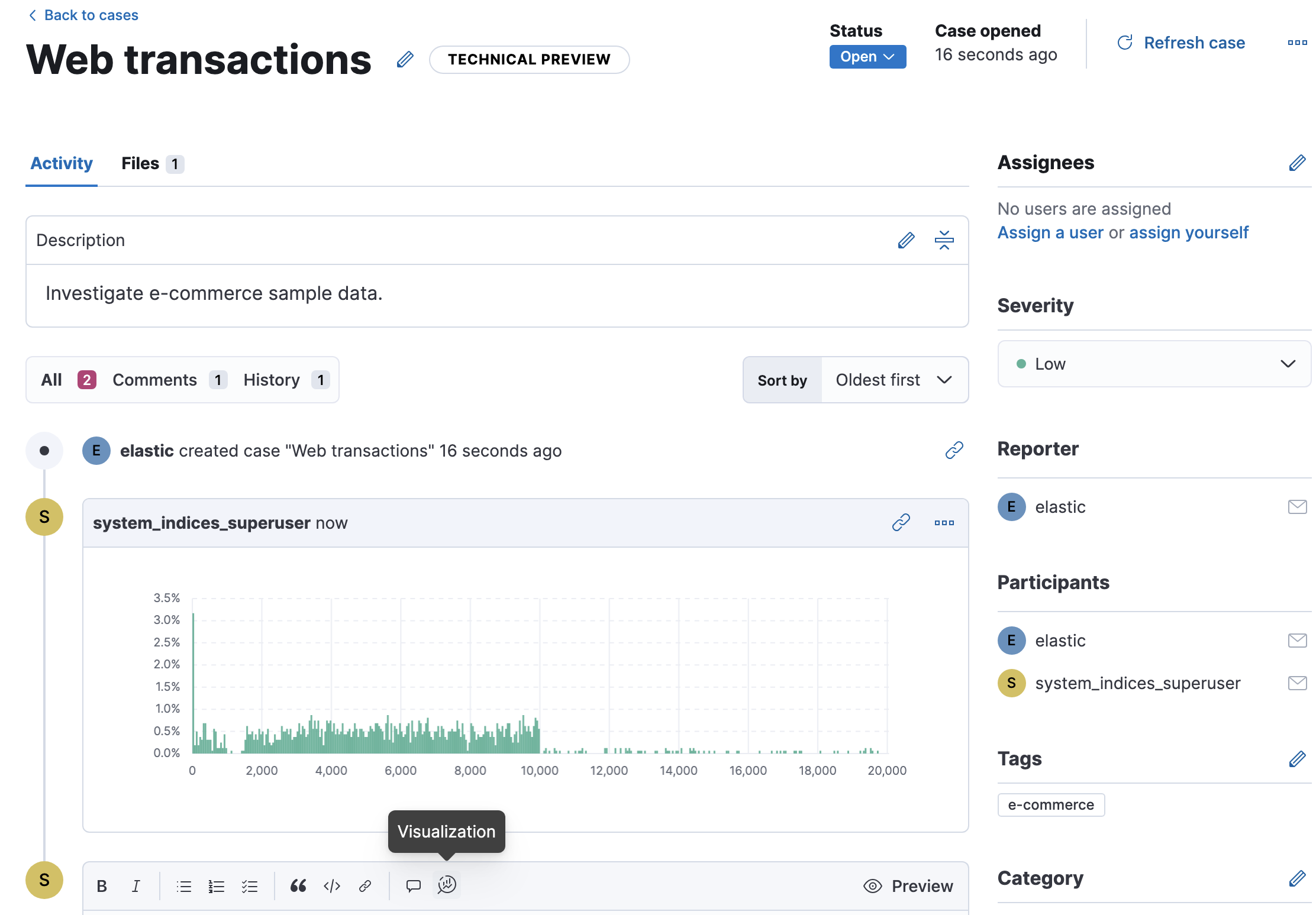Edit the case description with the pencil icon
The width and height of the screenshot is (1316, 915).
tap(906, 240)
